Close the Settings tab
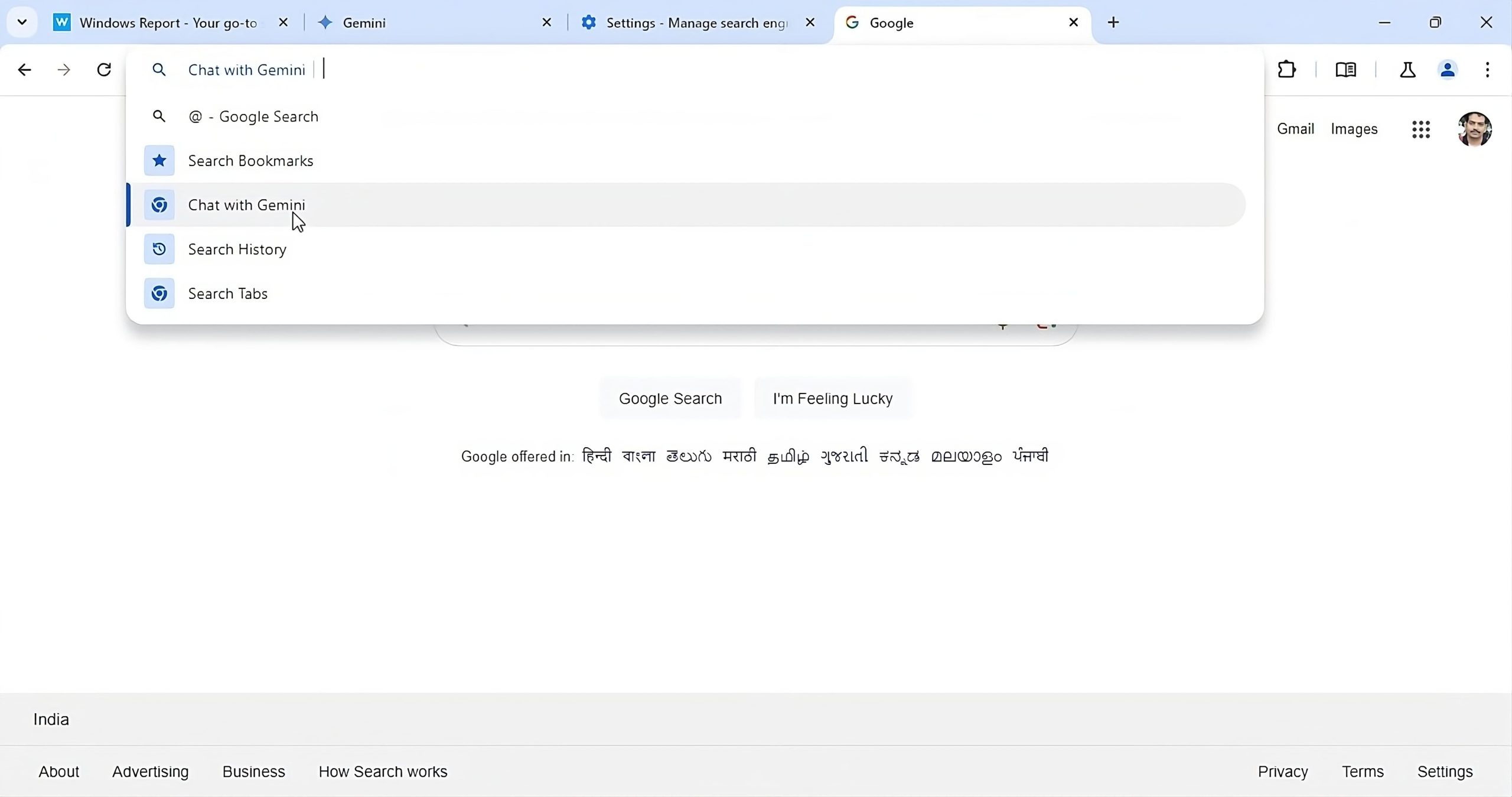1512x797 pixels. coord(810,22)
